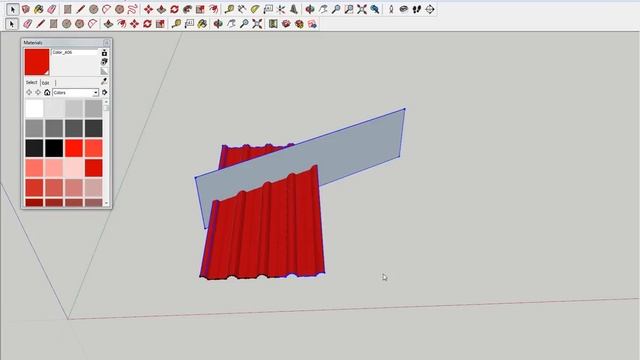This screenshot has height=360, width=640.
Task: Switch to the Select tab
Action: point(31,82)
